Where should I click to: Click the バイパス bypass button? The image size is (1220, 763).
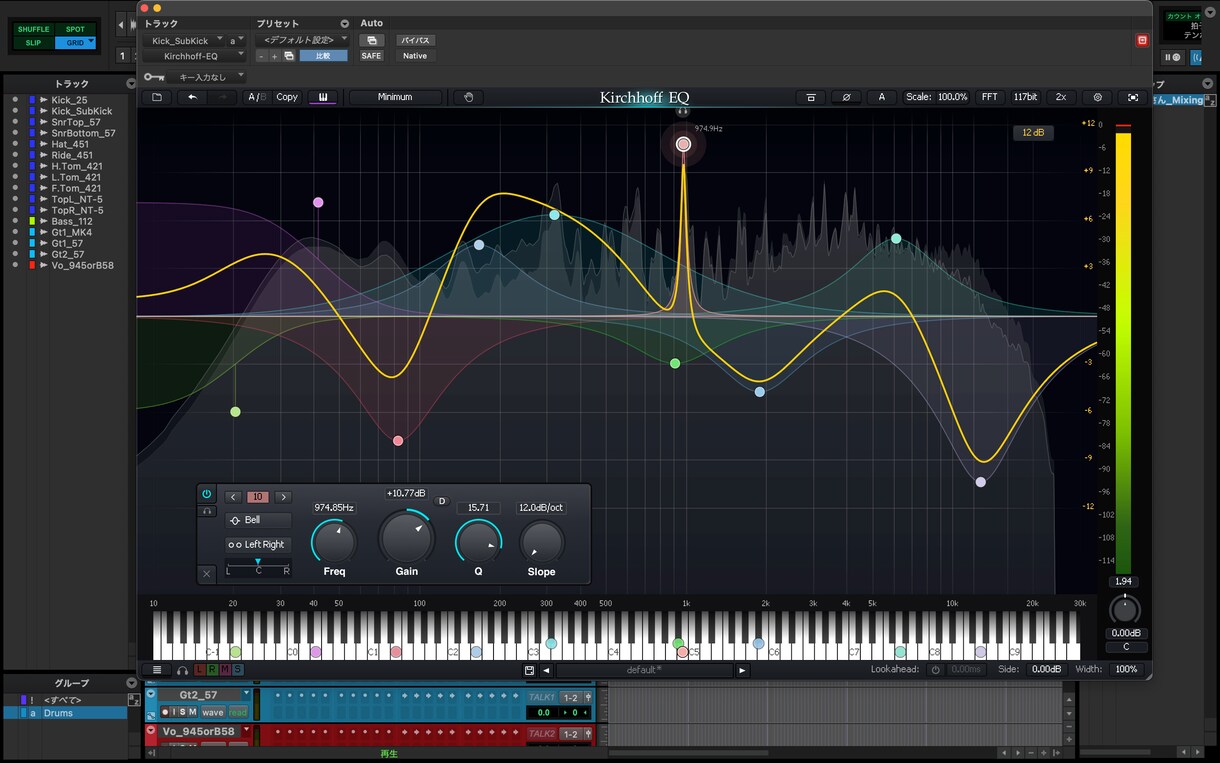pos(415,40)
